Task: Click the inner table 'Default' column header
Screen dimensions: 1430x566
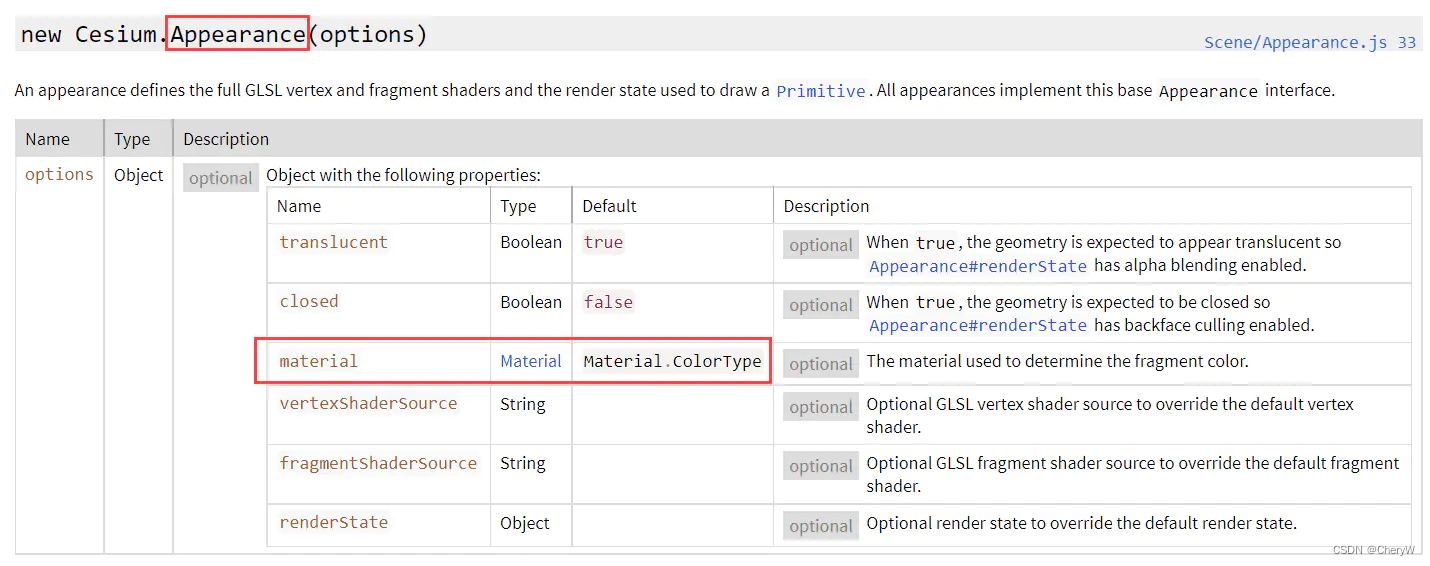Action: (609, 206)
